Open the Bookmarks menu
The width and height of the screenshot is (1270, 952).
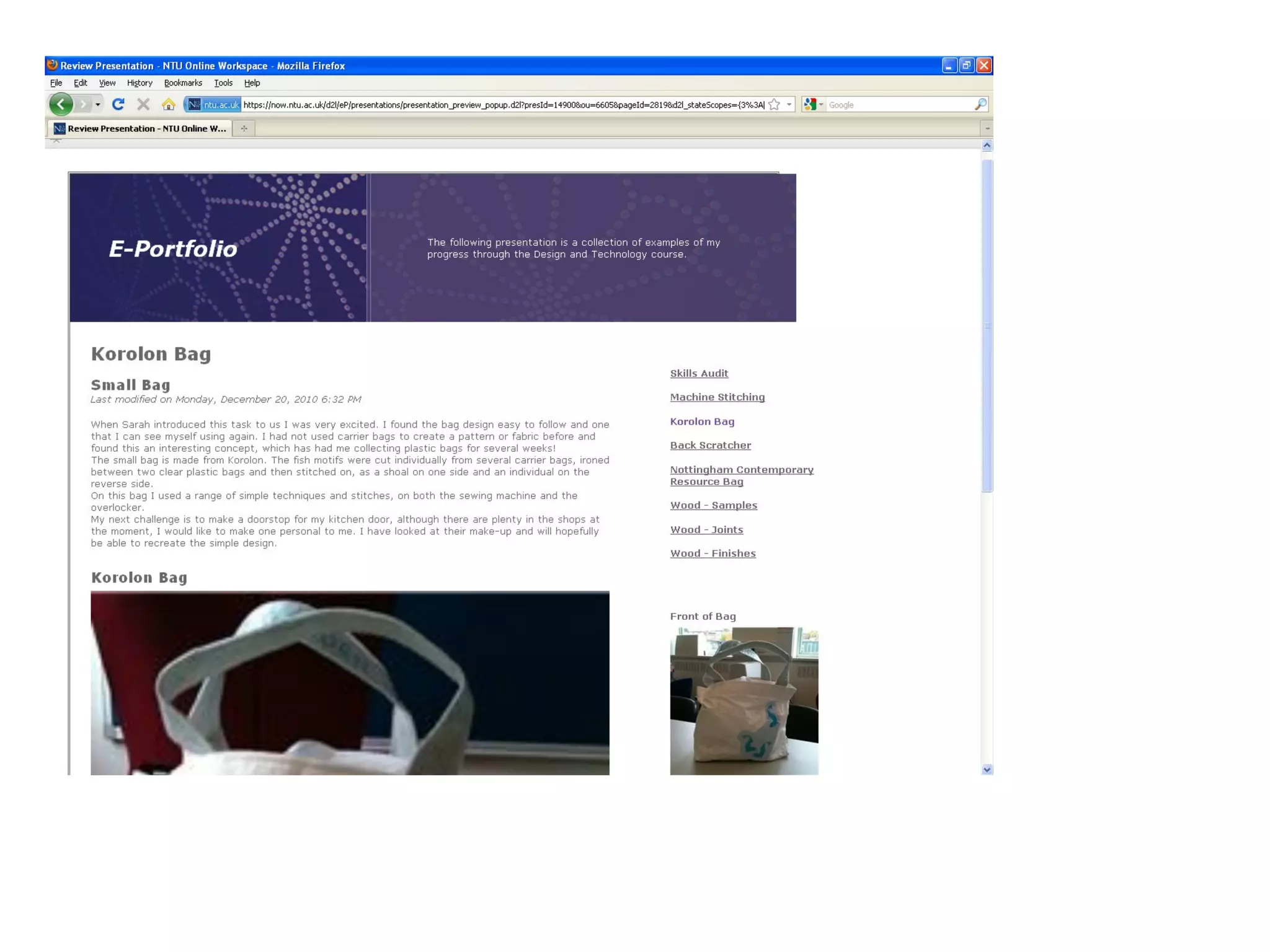coord(183,82)
